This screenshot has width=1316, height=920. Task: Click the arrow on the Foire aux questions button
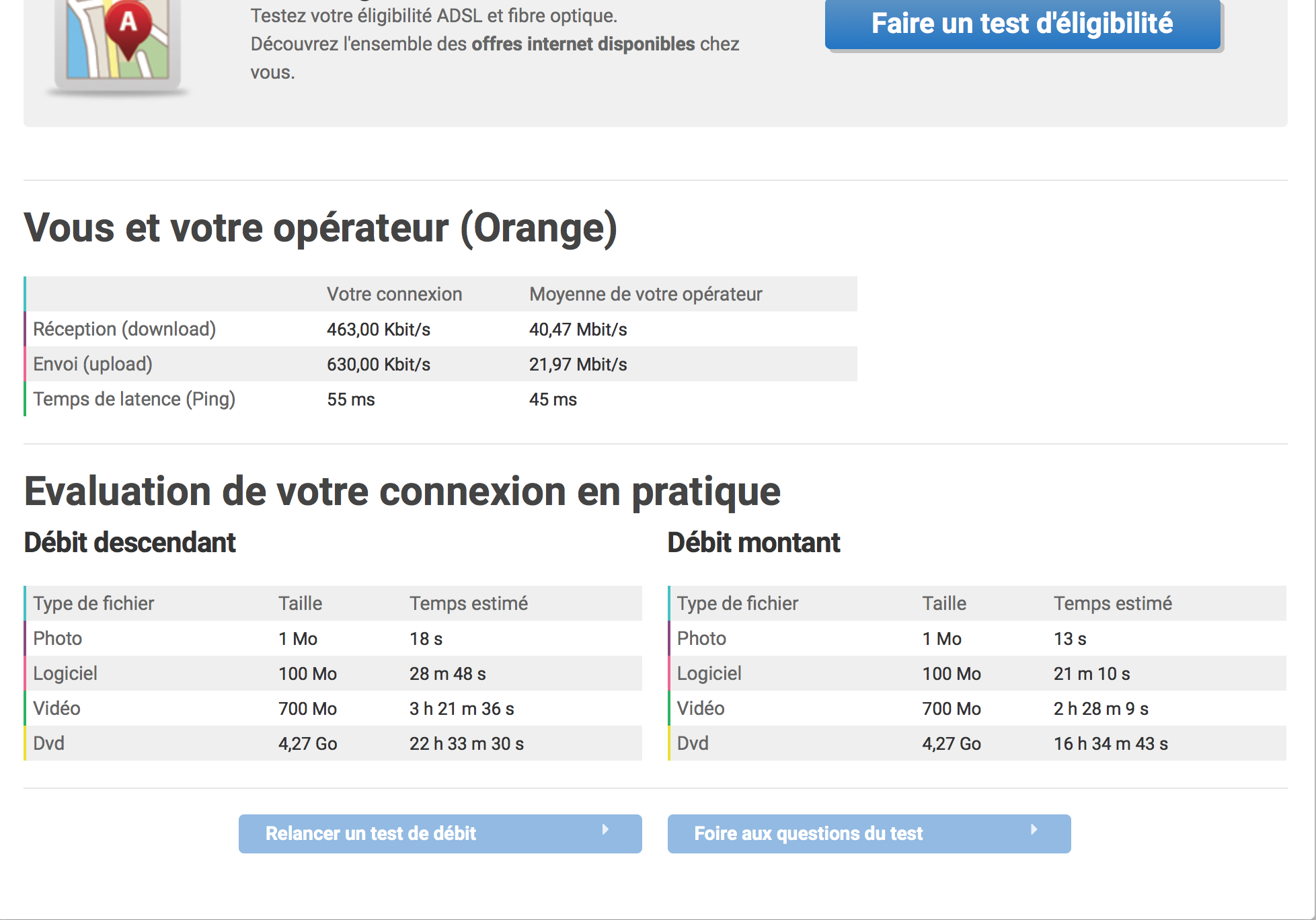1034,830
